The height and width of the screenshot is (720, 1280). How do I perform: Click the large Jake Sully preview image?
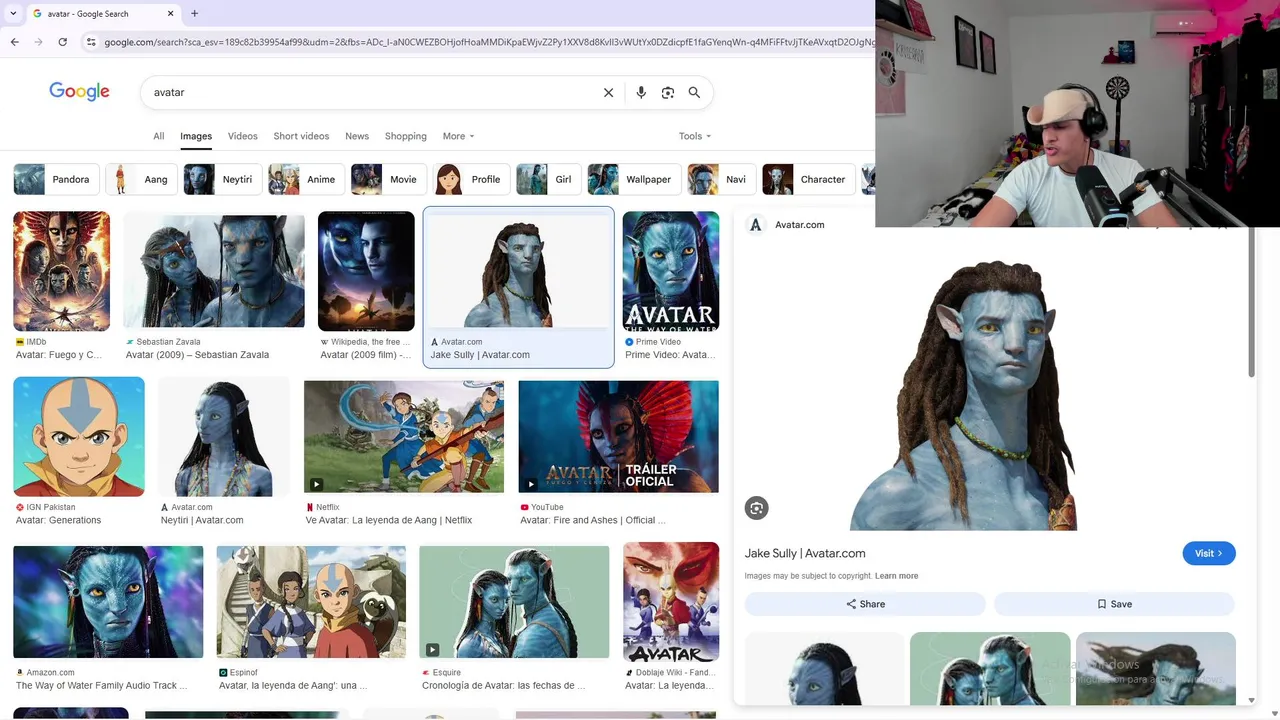click(x=963, y=395)
